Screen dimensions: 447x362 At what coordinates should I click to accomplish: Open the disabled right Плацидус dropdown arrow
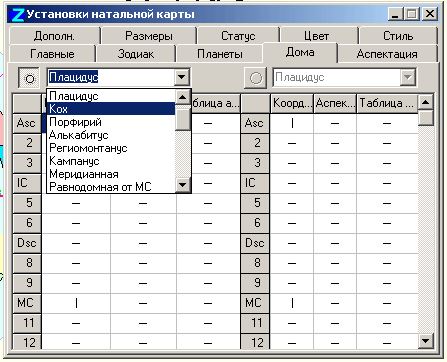[x=408, y=77]
